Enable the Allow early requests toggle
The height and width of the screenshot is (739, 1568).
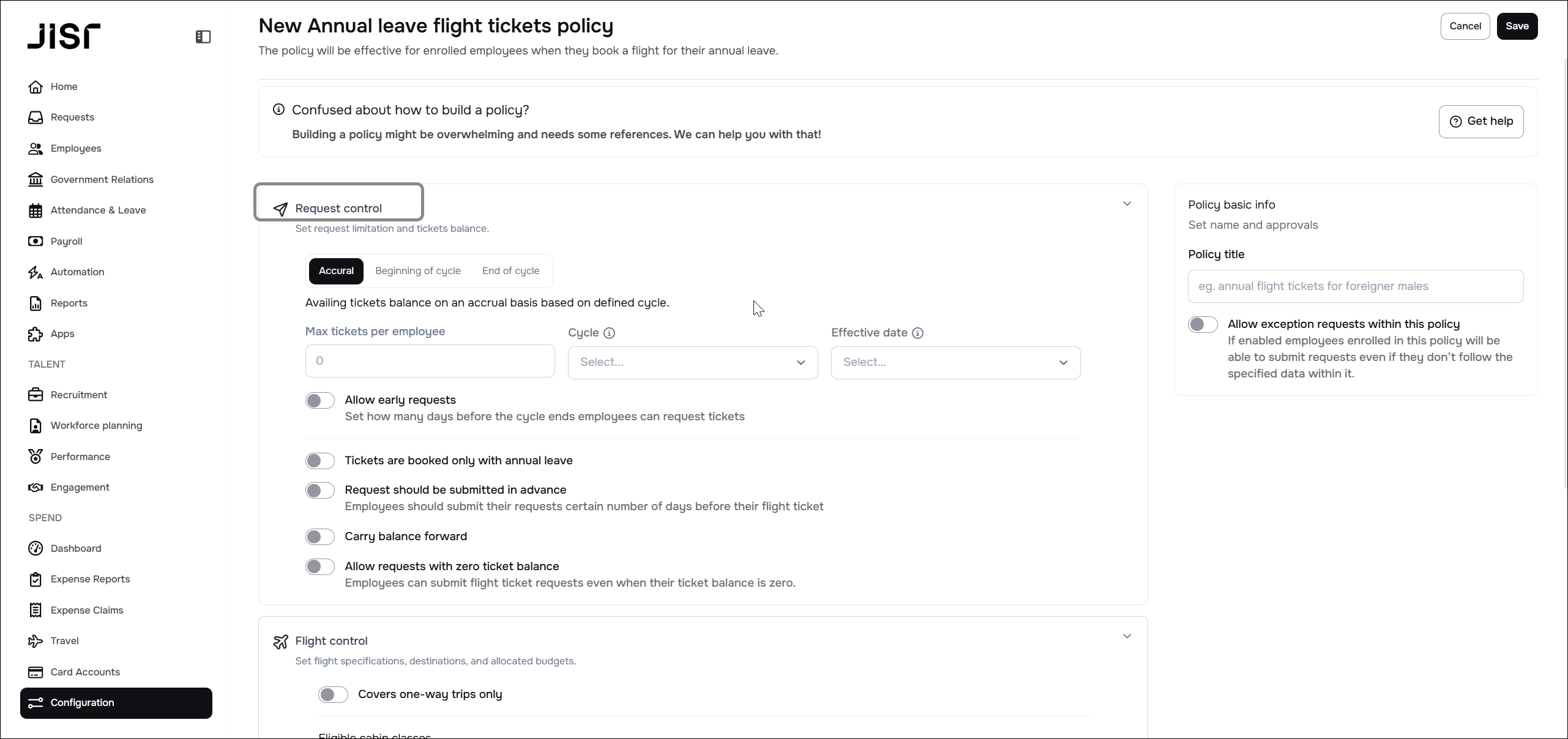pos(320,401)
